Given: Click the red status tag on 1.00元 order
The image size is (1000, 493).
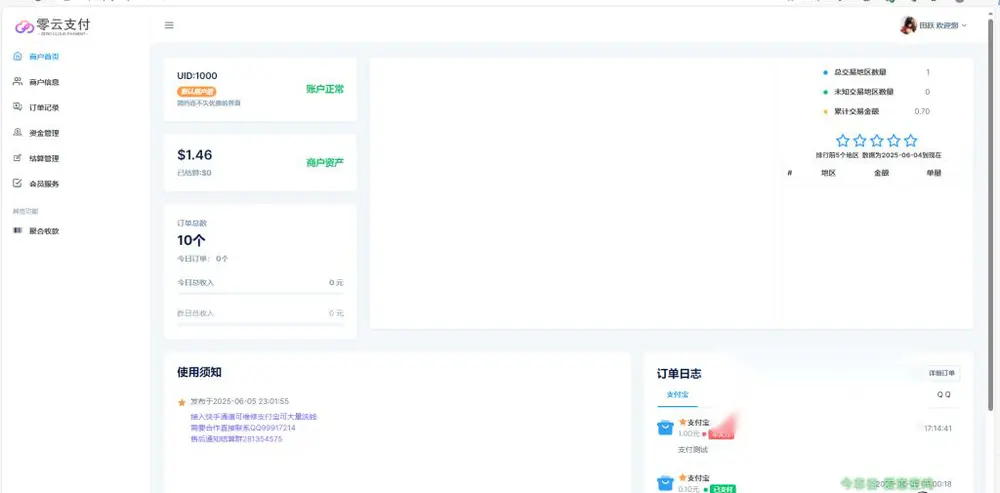Looking at the screenshot, I should pos(721,434).
